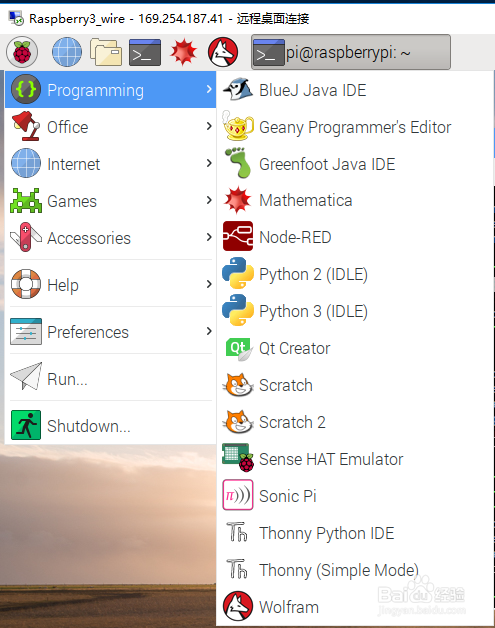The image size is (495, 628).
Task: Open the Internet menu category
Action: pyautogui.click(x=110, y=163)
